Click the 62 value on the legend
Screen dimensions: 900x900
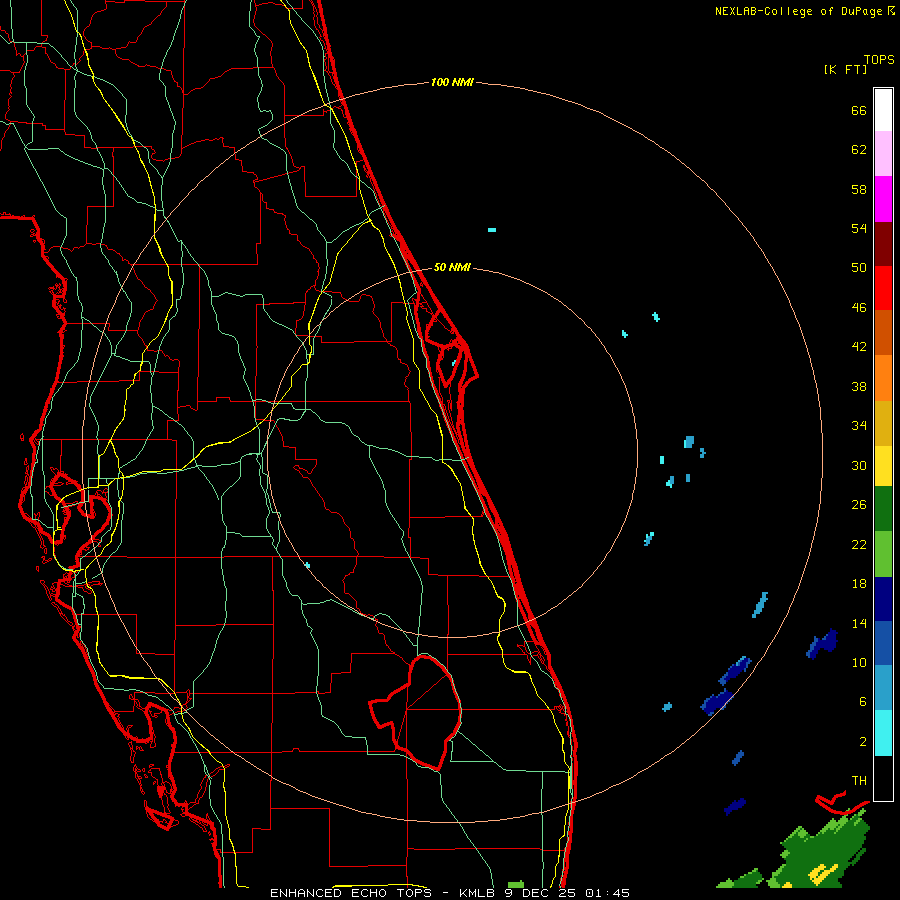coord(859,150)
